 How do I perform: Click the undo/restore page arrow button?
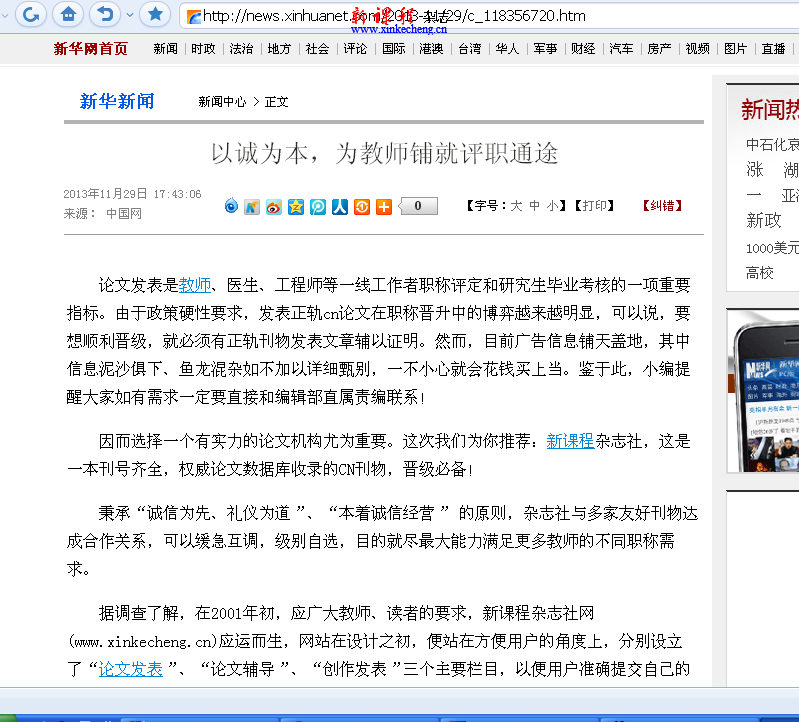point(102,14)
